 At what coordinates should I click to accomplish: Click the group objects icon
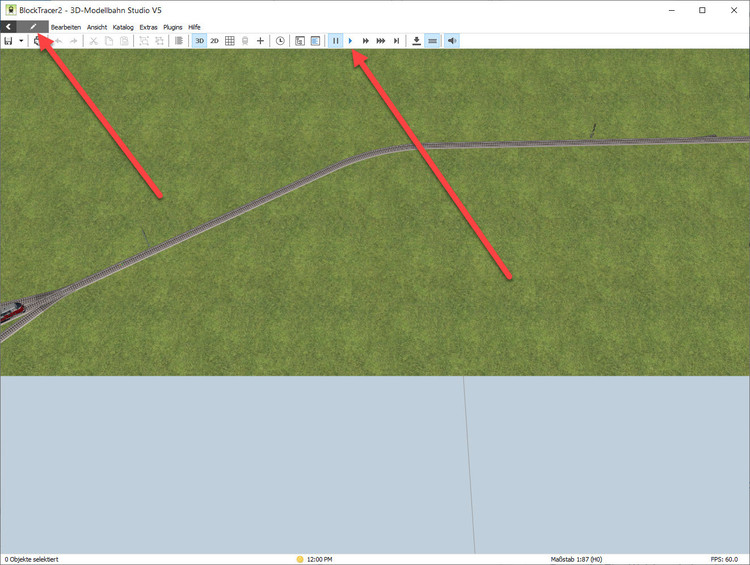coord(144,41)
